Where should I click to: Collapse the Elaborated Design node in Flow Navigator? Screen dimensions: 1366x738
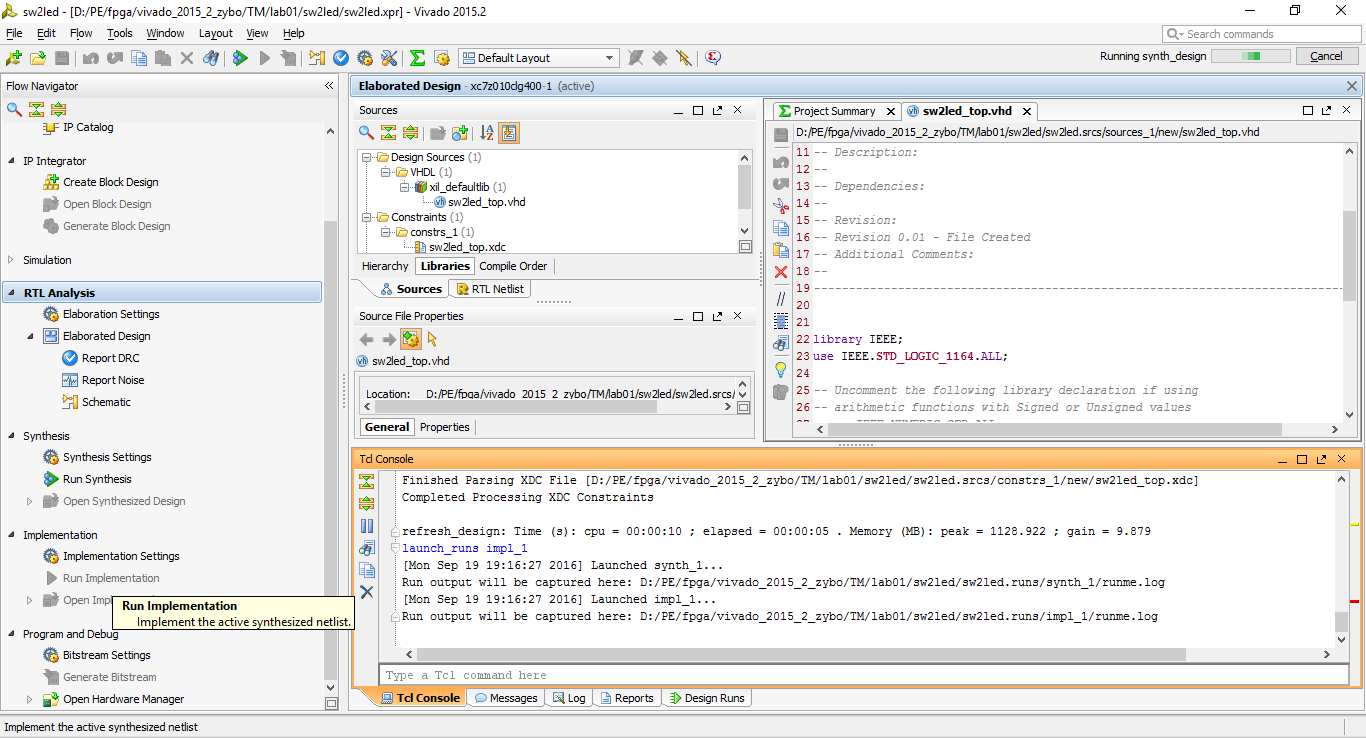pyautogui.click(x=30, y=336)
